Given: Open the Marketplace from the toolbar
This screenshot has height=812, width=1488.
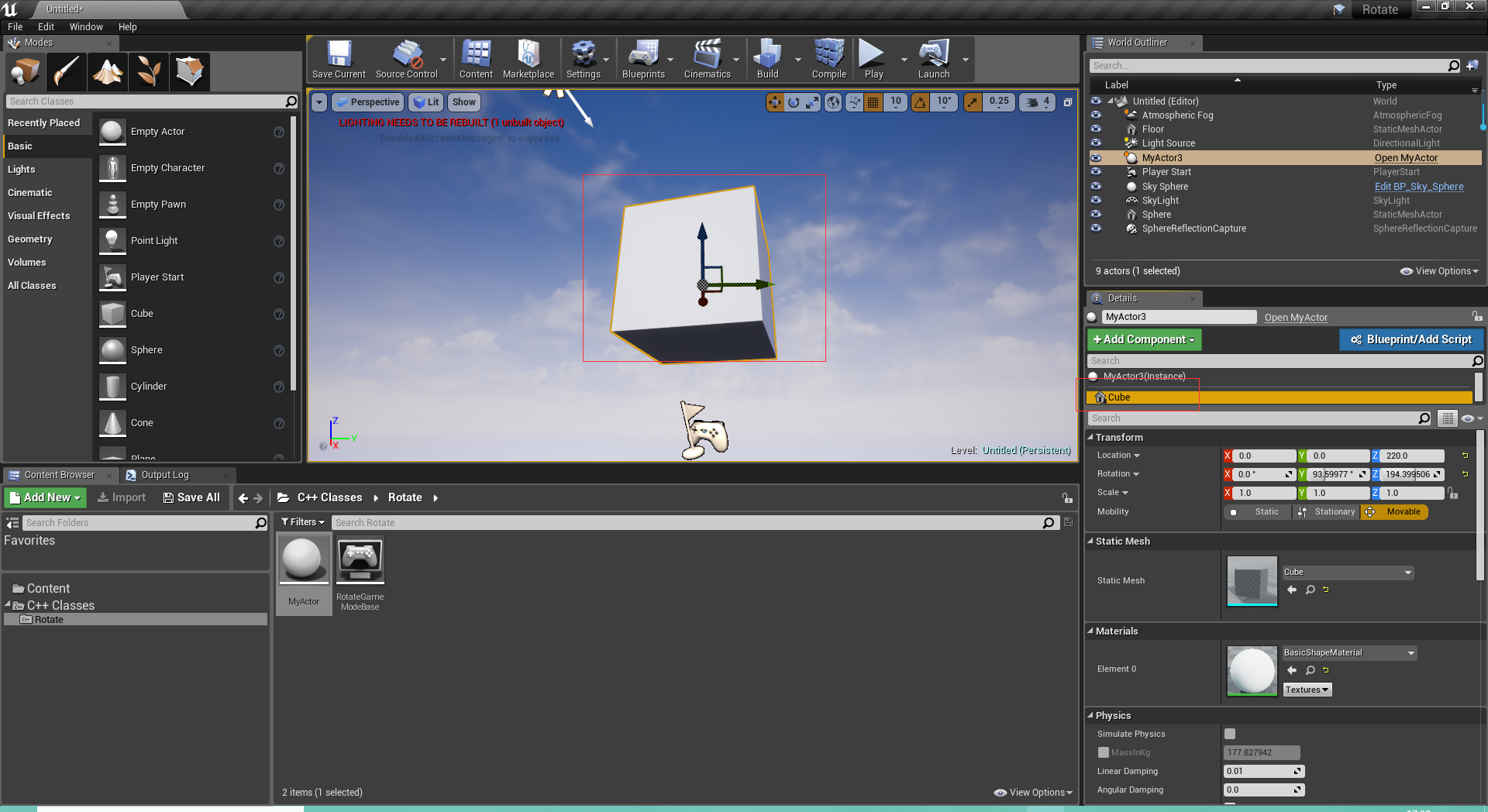Looking at the screenshot, I should tap(528, 59).
